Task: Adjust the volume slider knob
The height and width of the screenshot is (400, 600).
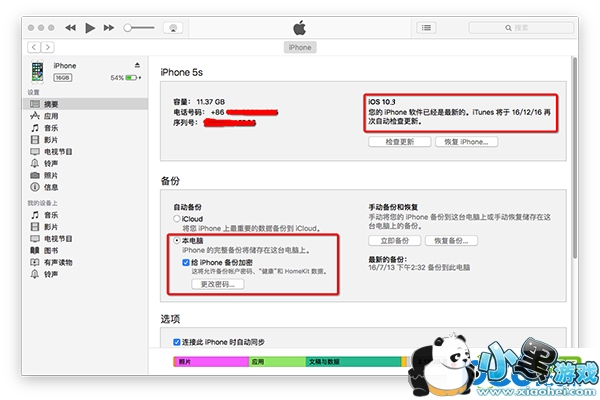Action: (x=128, y=28)
